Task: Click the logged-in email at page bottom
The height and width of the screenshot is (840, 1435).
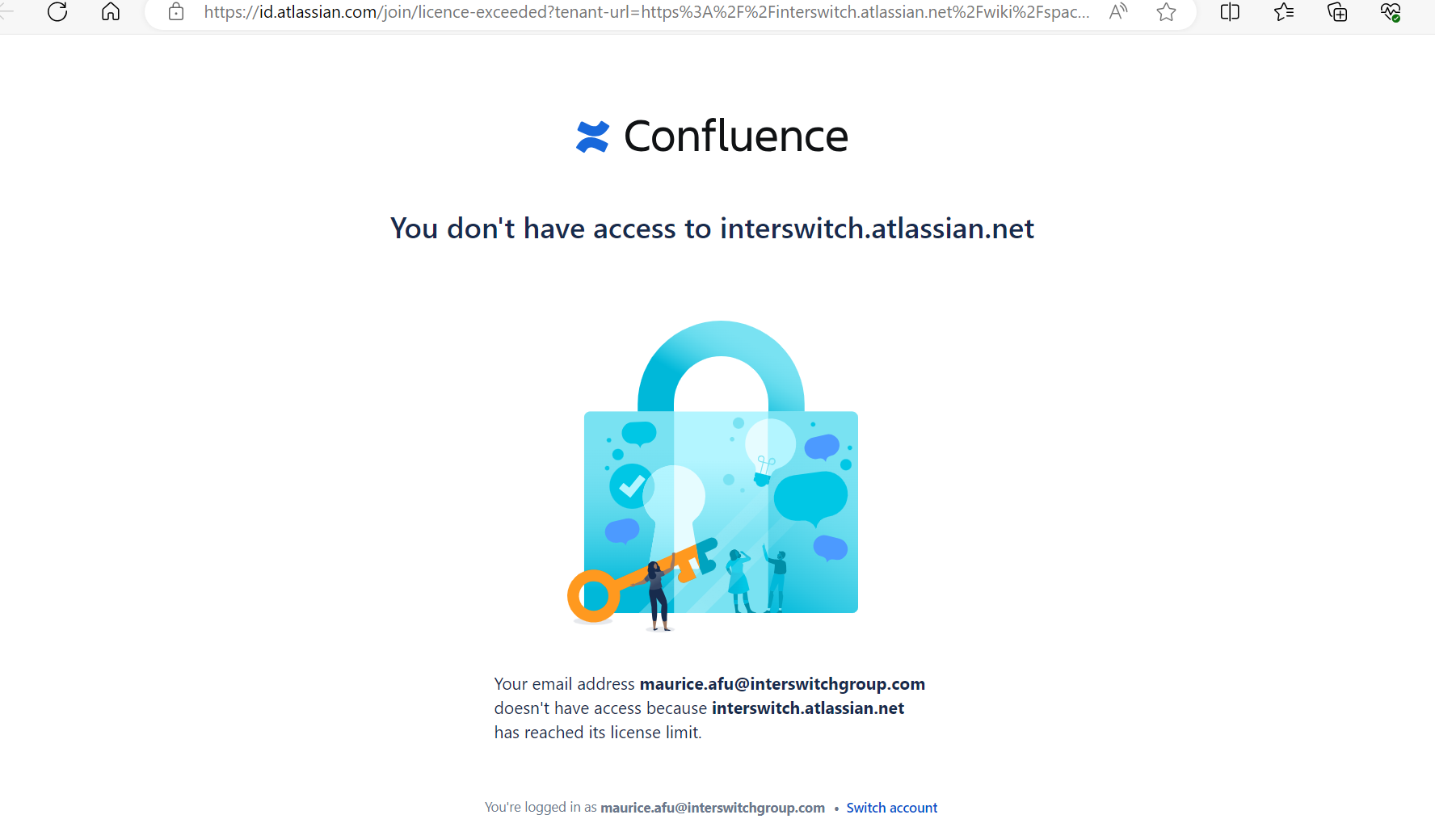Action: click(x=712, y=808)
